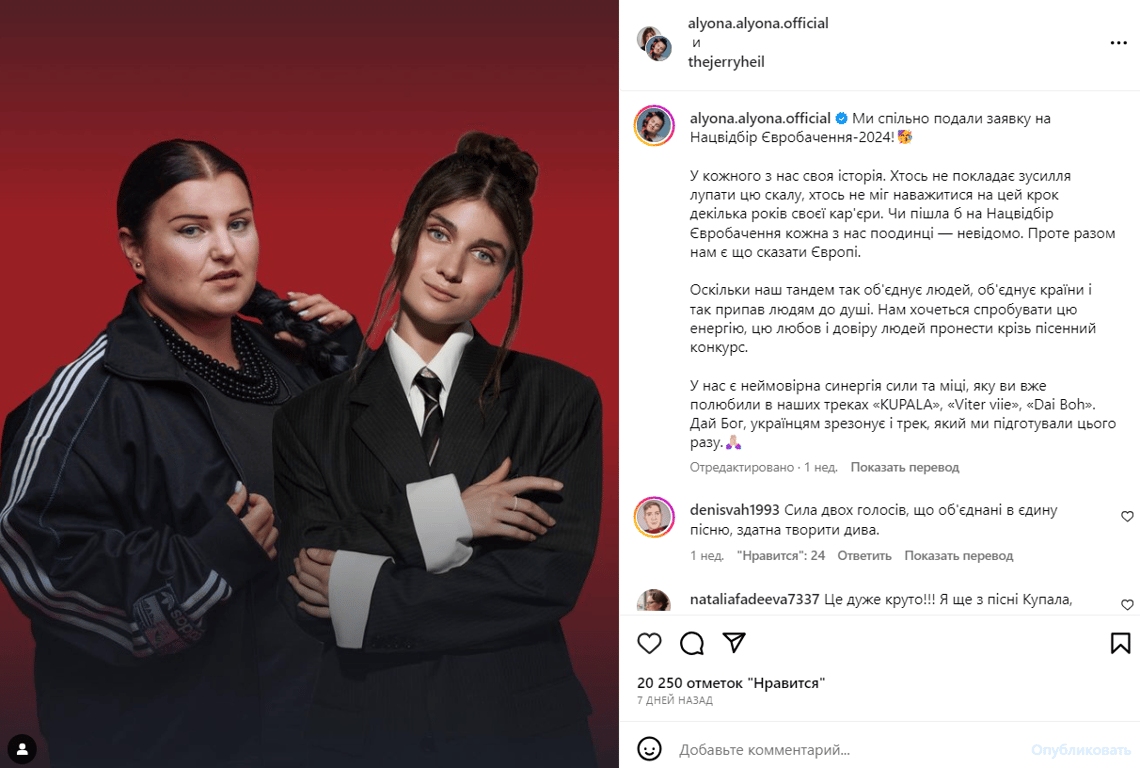Share post with paper plane icon
The width and height of the screenshot is (1140, 768).
734,642
